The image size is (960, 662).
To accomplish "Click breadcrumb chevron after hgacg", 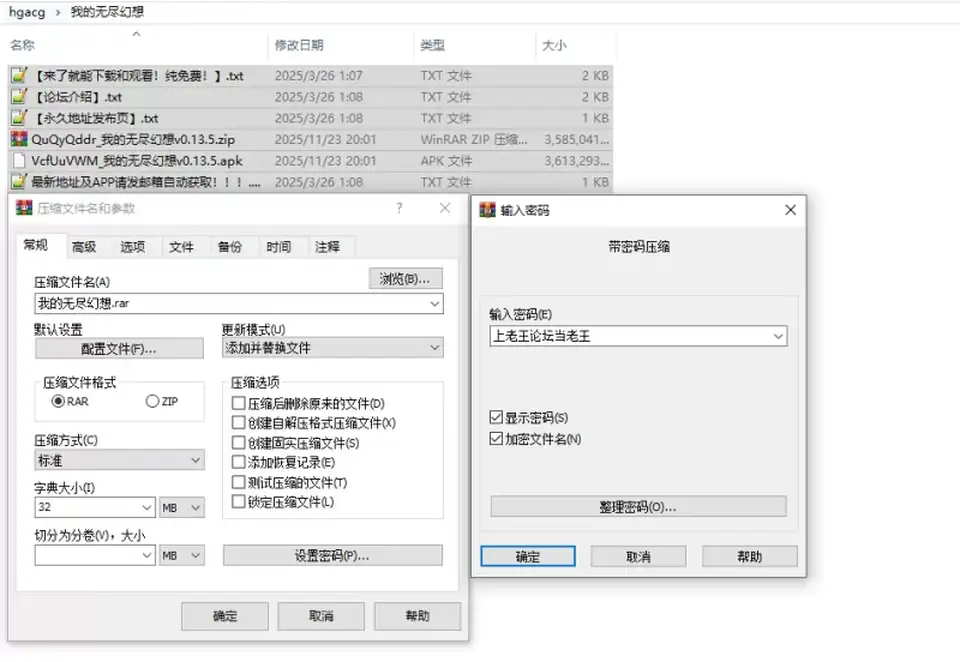I will (x=58, y=12).
